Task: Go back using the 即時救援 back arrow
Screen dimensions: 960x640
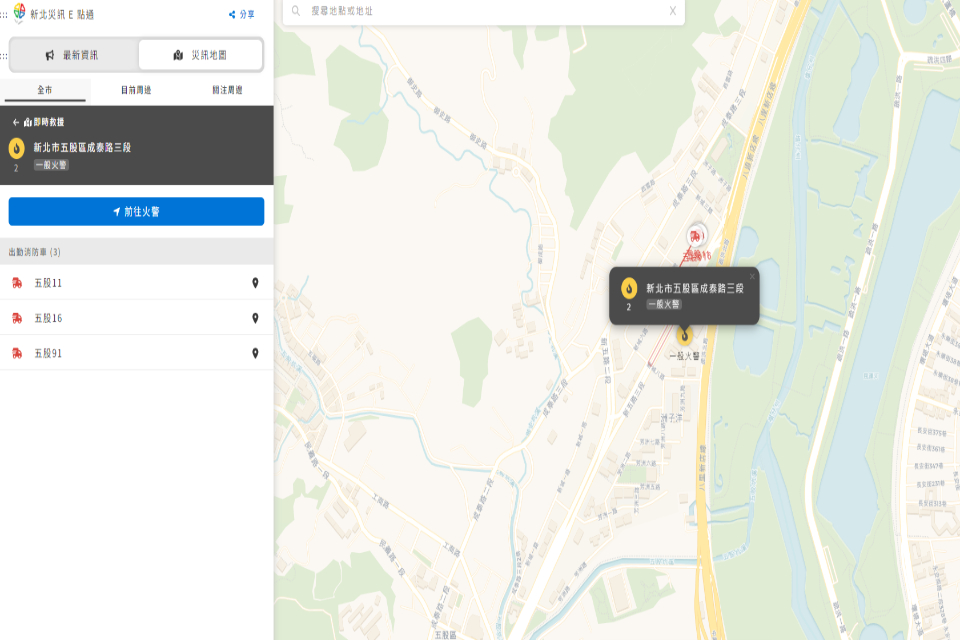Action: 16,122
